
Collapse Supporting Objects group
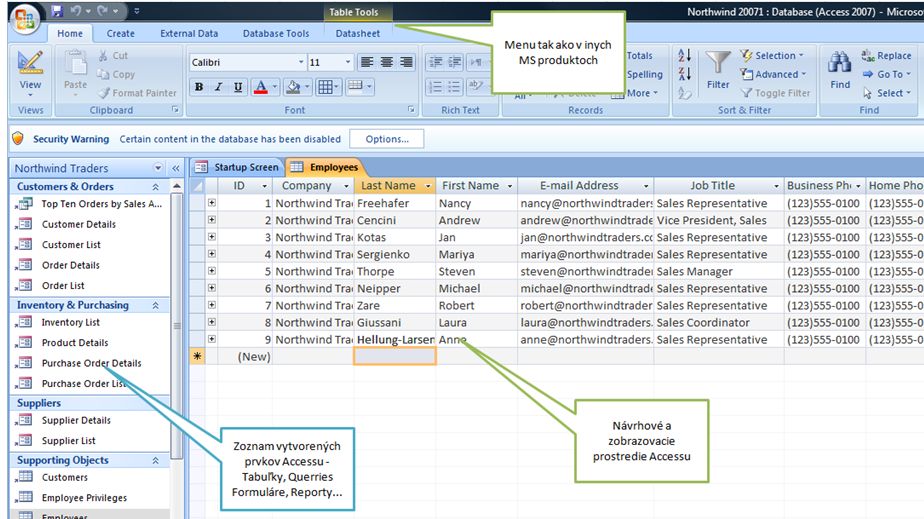(x=156, y=460)
